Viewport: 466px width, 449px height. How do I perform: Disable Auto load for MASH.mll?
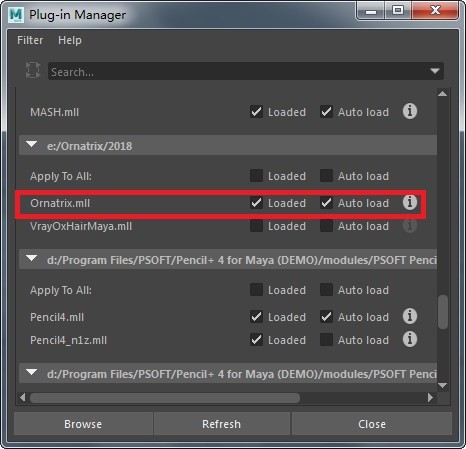click(326, 112)
